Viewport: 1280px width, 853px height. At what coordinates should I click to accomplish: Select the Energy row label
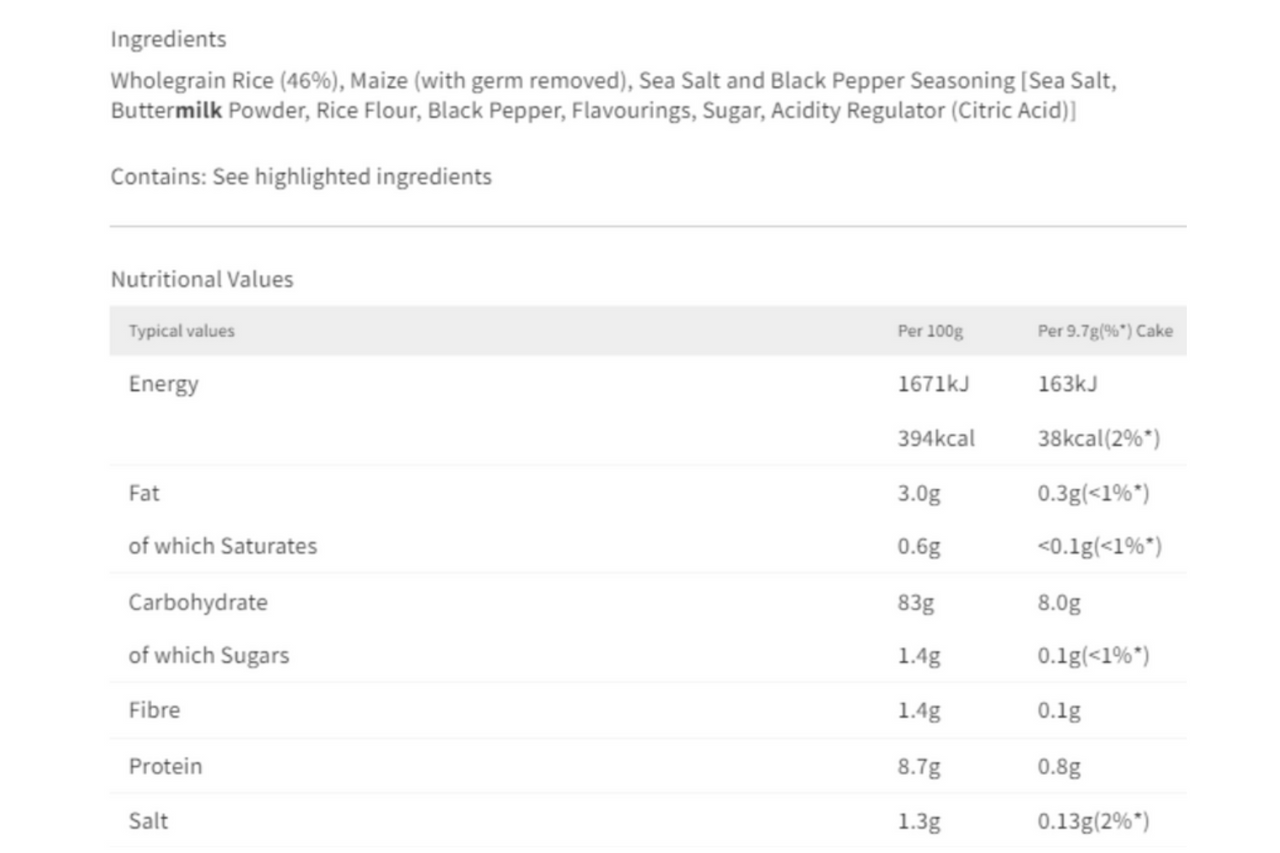point(163,384)
